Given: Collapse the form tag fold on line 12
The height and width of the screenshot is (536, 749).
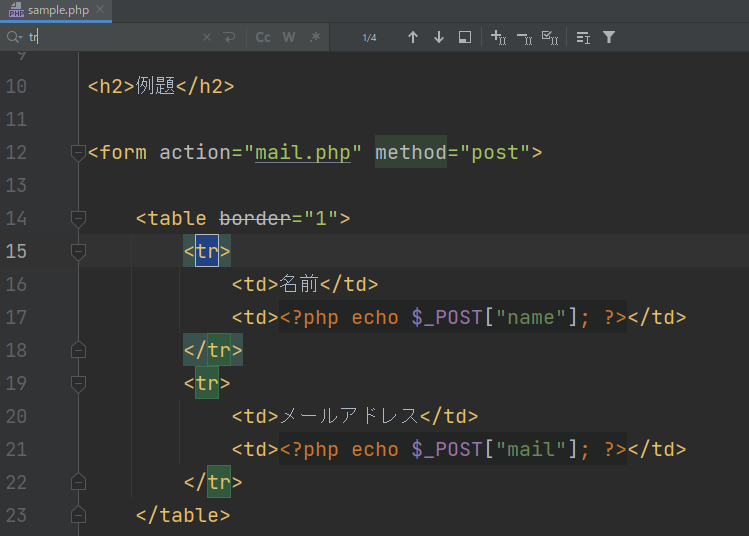Looking at the screenshot, I should tap(78, 153).
